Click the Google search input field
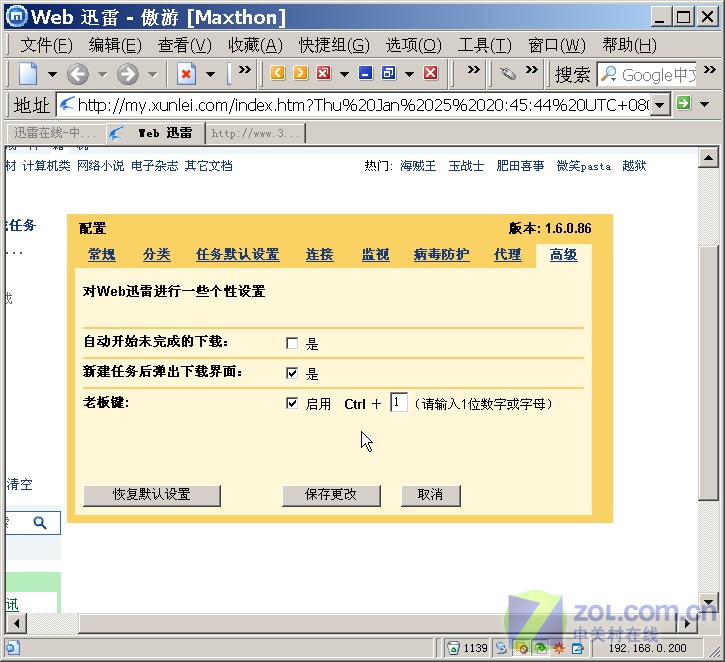The height and width of the screenshot is (662, 725). pyautogui.click(x=647, y=75)
